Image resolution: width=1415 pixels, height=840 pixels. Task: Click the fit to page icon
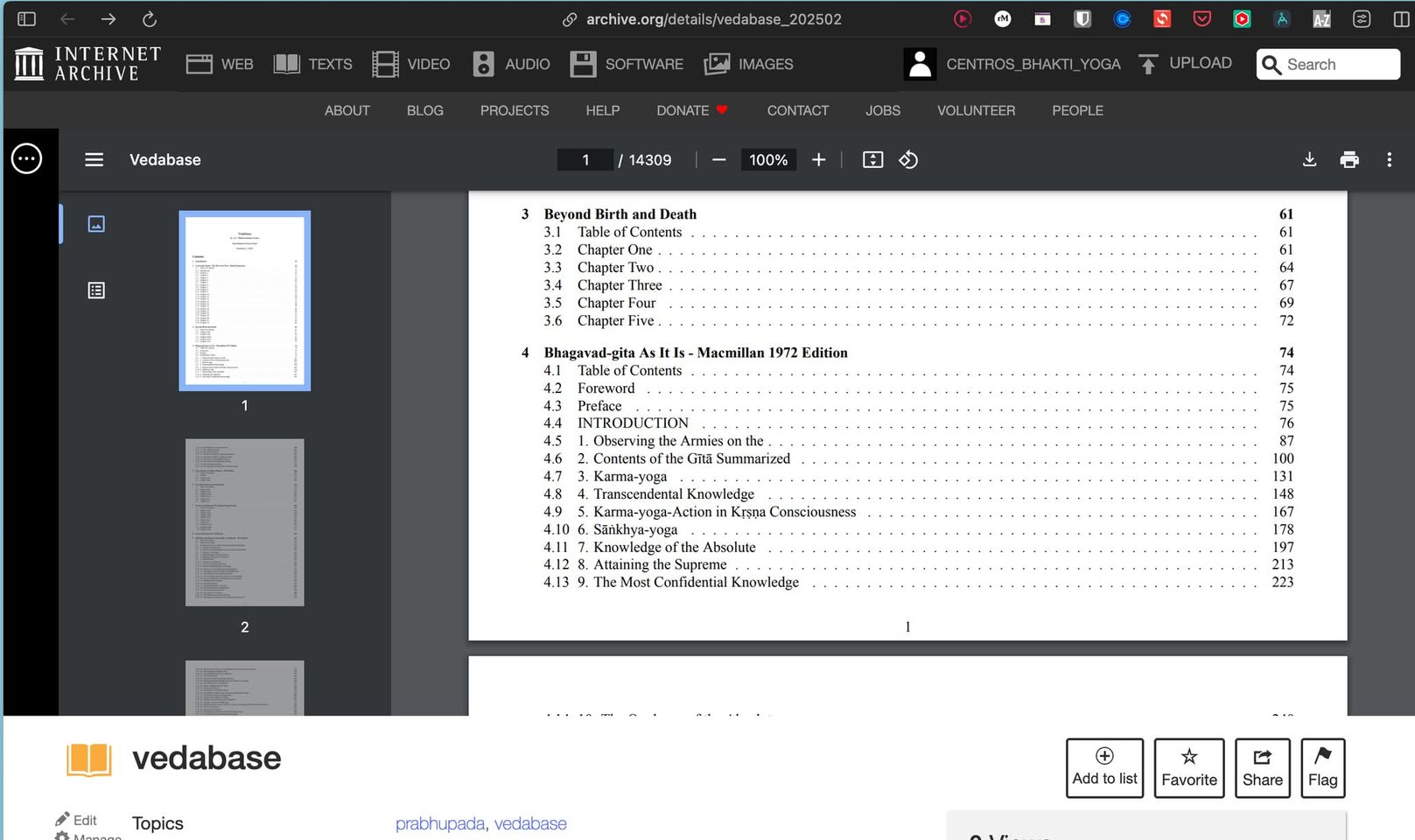point(872,159)
